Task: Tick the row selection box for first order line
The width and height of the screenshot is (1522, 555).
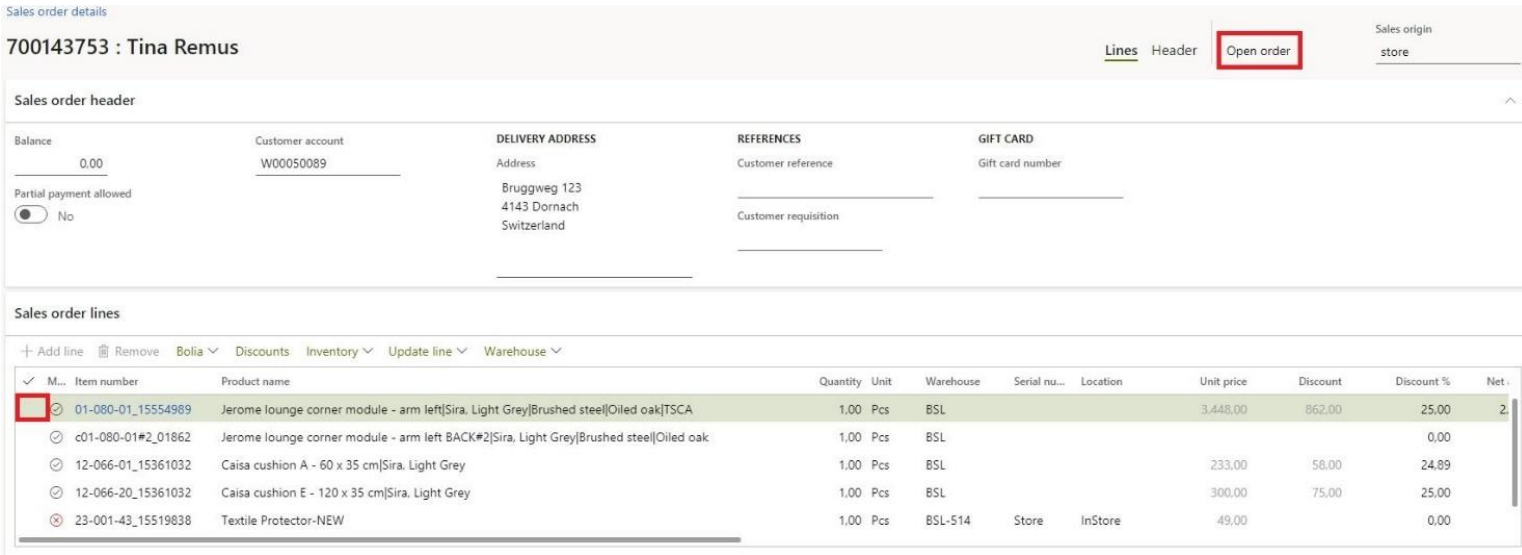Action: click(x=32, y=409)
